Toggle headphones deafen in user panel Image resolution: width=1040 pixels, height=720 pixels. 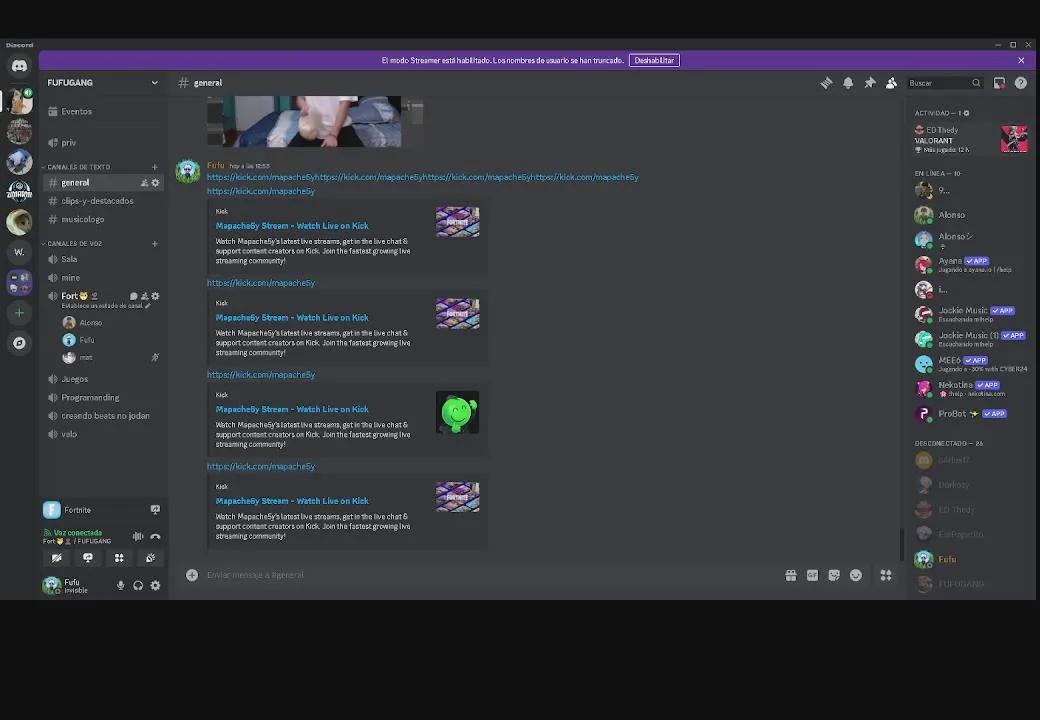(138, 586)
